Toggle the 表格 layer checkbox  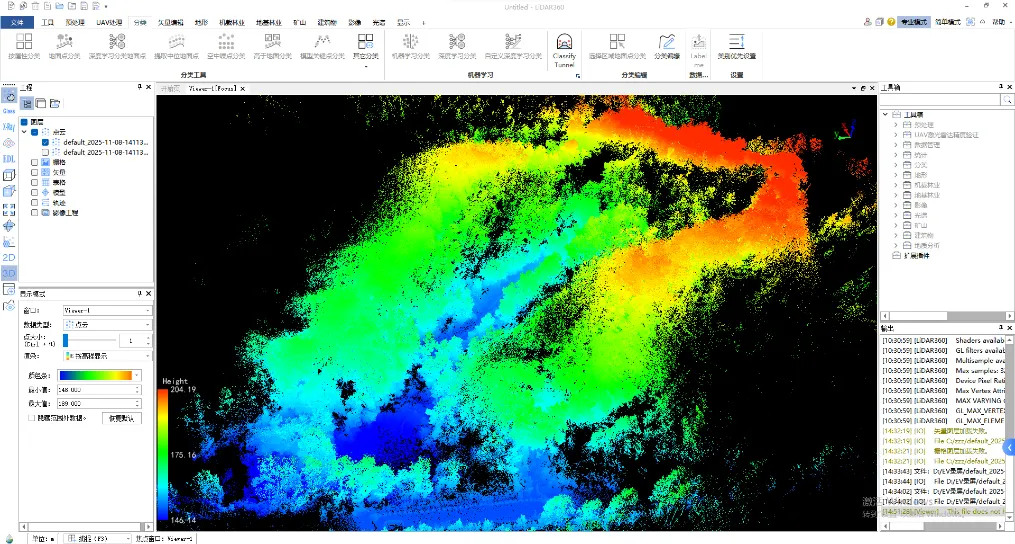34,183
